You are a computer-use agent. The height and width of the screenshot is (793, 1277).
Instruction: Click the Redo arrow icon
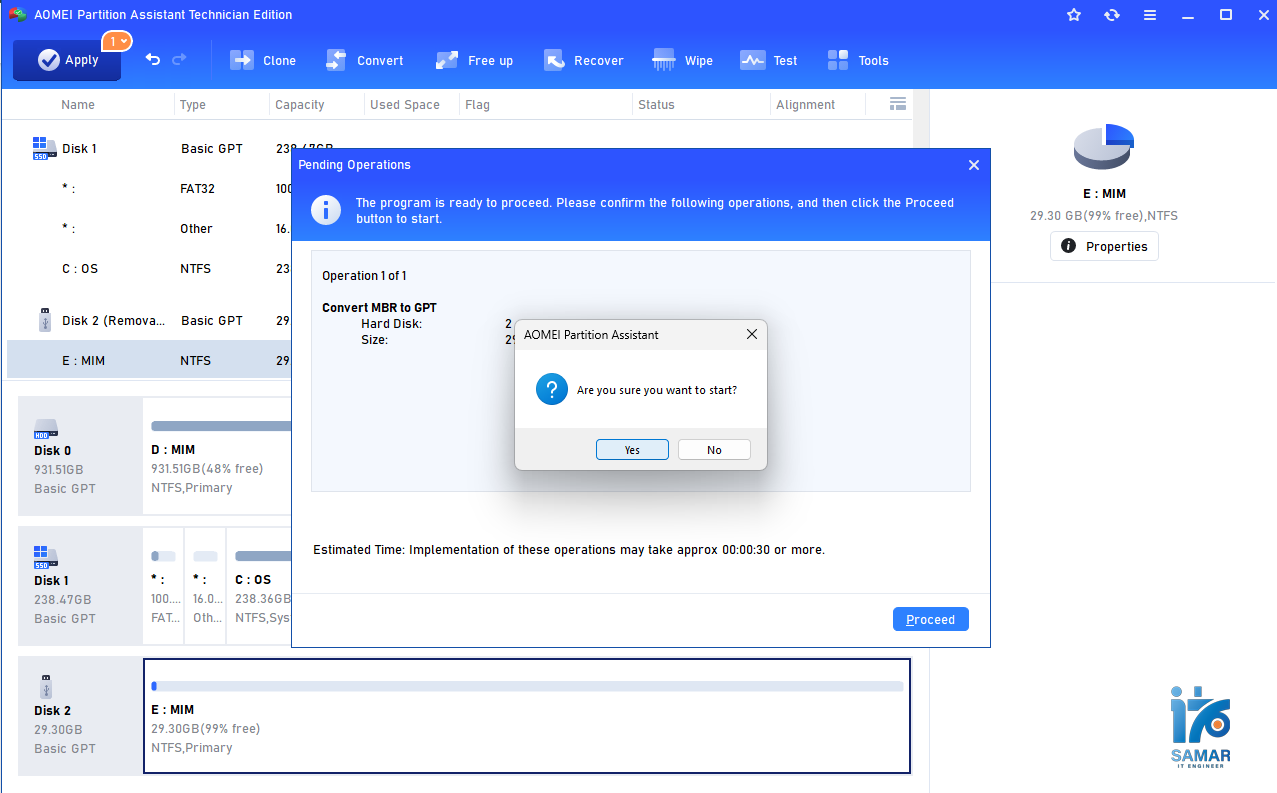click(x=180, y=60)
